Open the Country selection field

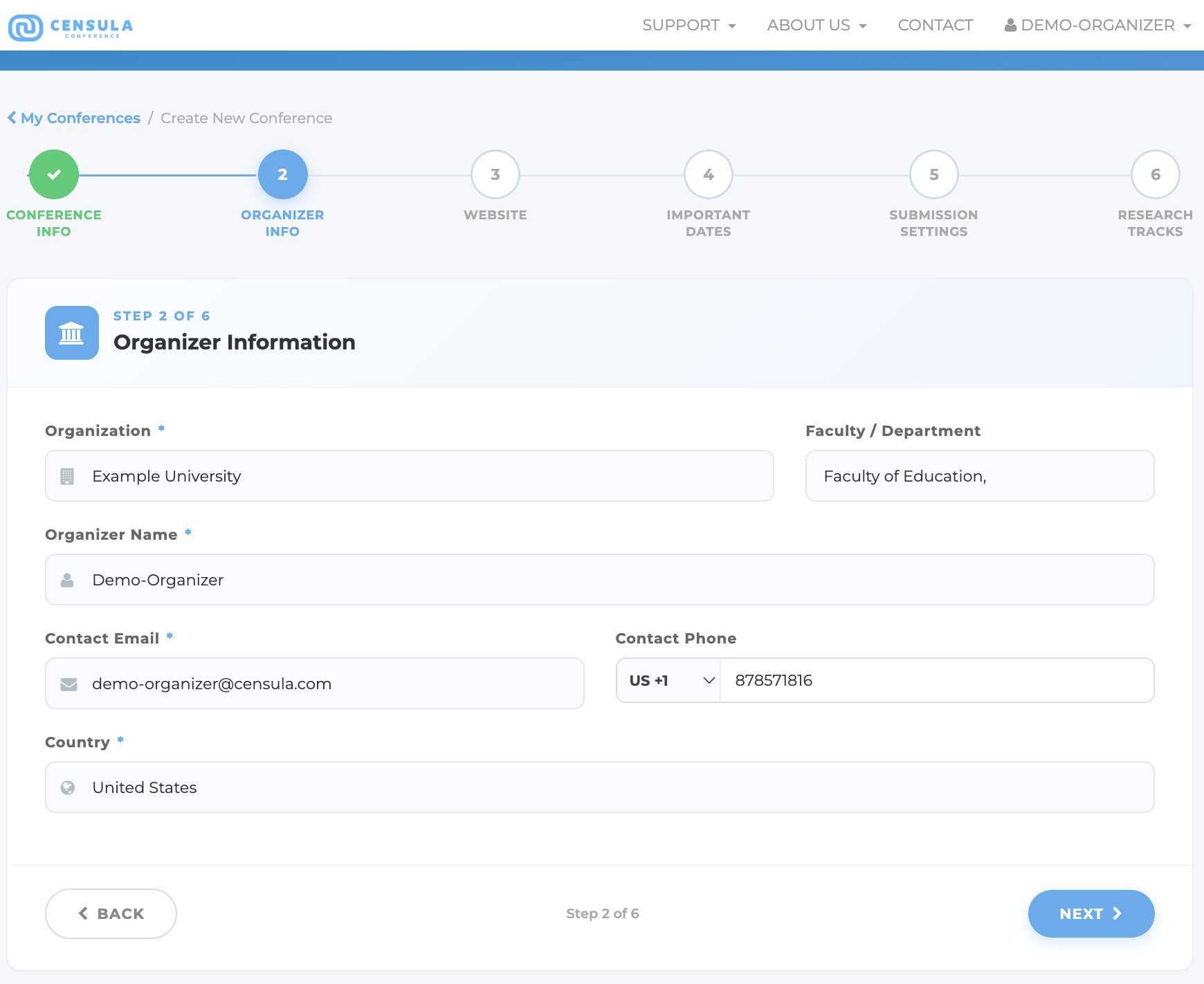coord(600,787)
